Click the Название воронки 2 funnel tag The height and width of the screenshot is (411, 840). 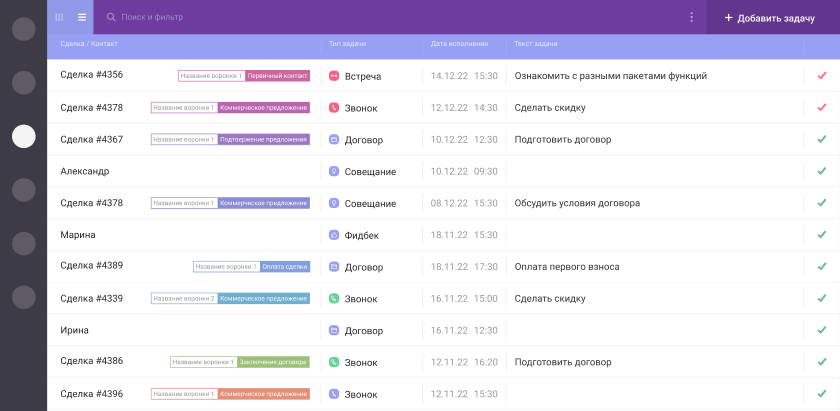click(x=184, y=298)
